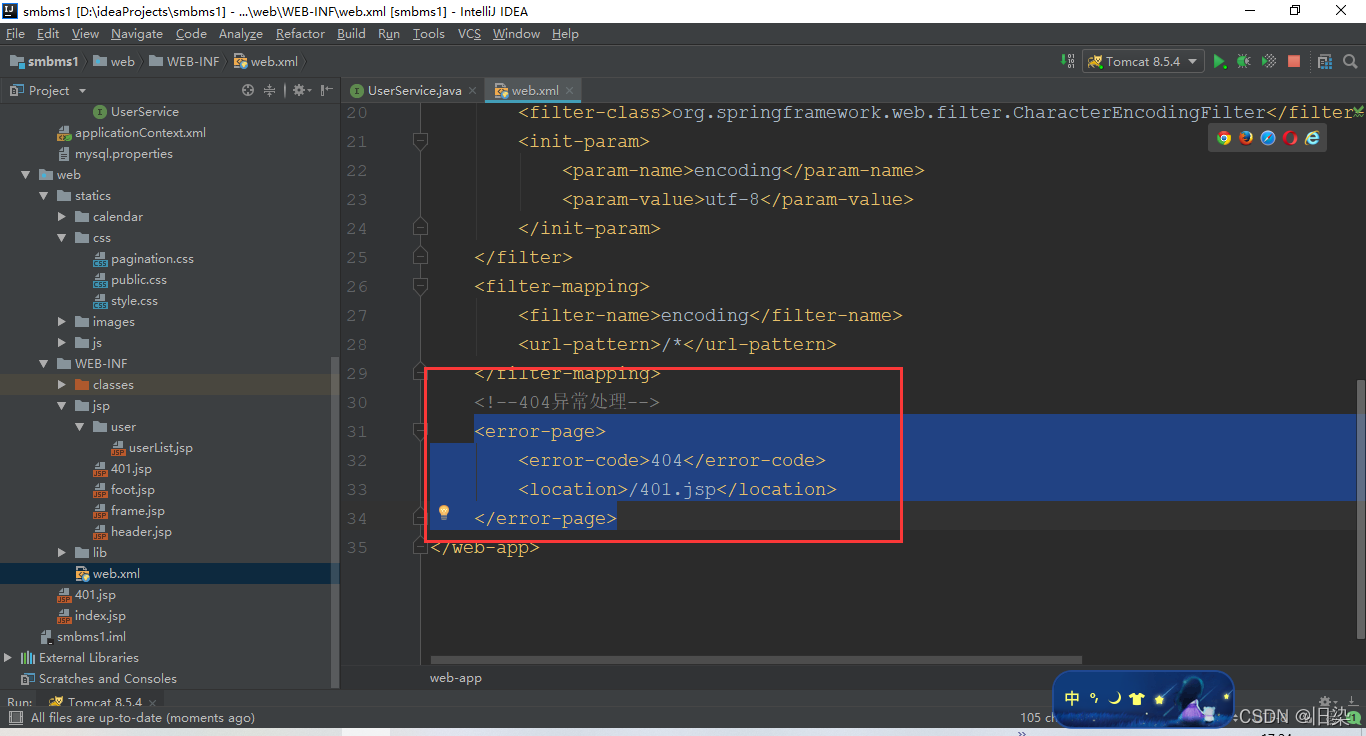This screenshot has height=736, width=1366.
Task: Open the Refactor menu
Action: 300,33
